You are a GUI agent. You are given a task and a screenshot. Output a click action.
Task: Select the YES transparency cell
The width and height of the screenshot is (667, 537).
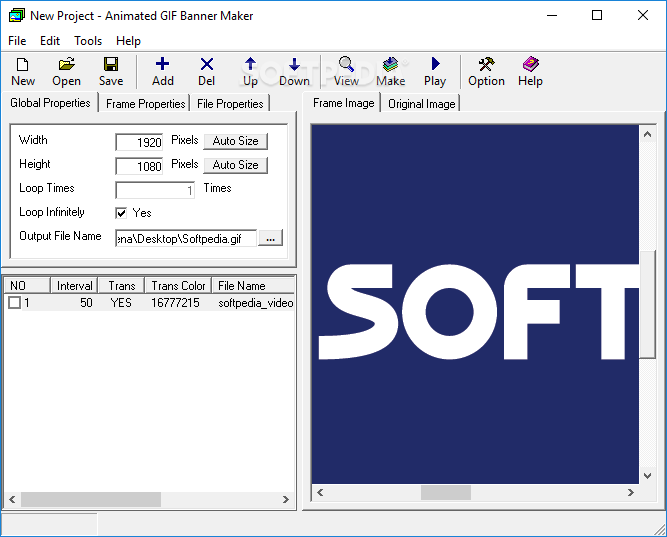pyautogui.click(x=121, y=303)
